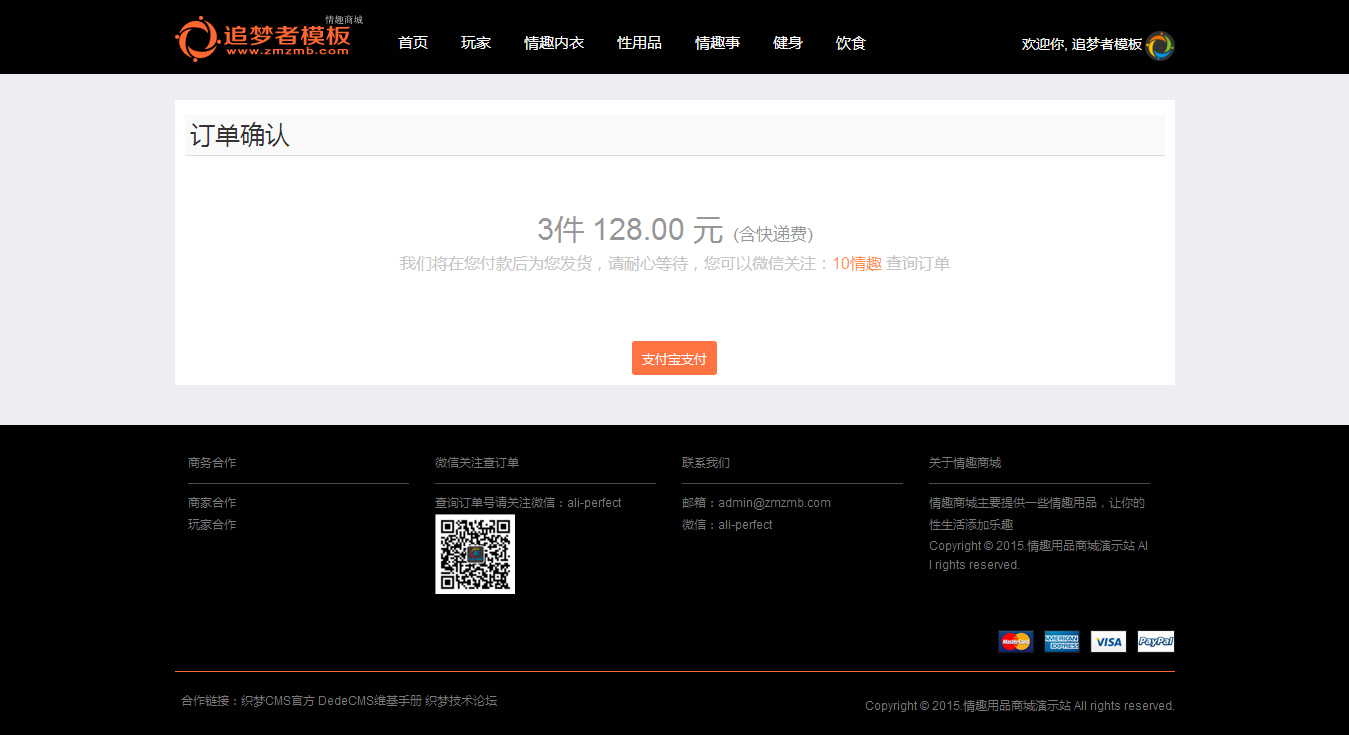Click the orange 10情趣 link
1349x735 pixels.
pyautogui.click(x=856, y=264)
